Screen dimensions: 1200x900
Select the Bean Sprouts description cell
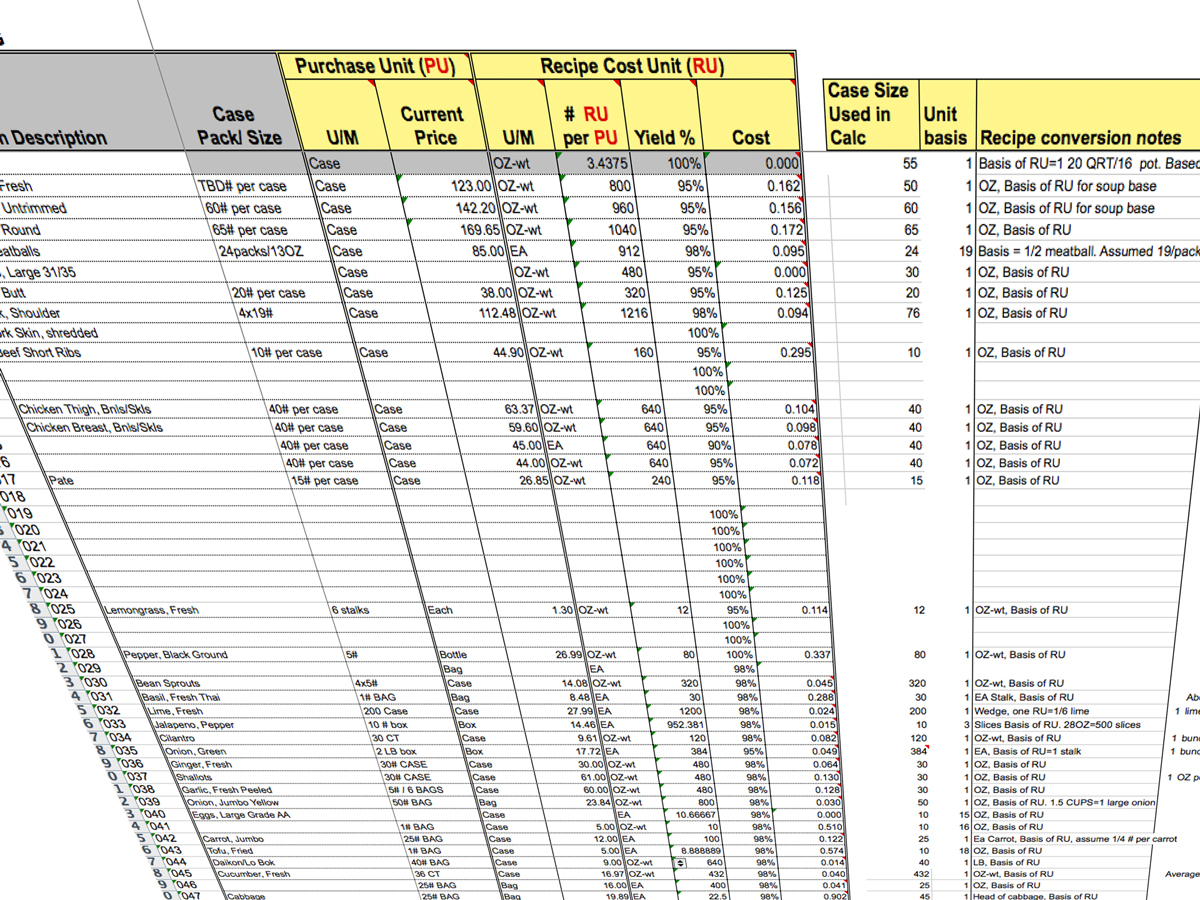[149, 684]
